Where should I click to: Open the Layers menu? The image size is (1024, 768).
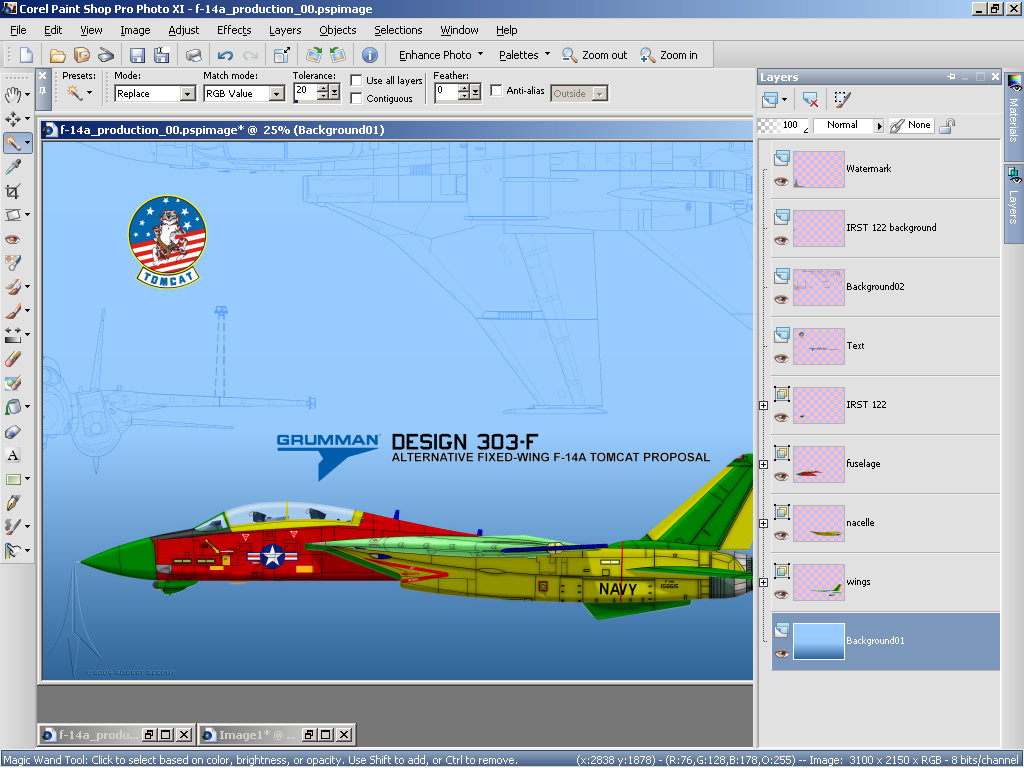285,30
